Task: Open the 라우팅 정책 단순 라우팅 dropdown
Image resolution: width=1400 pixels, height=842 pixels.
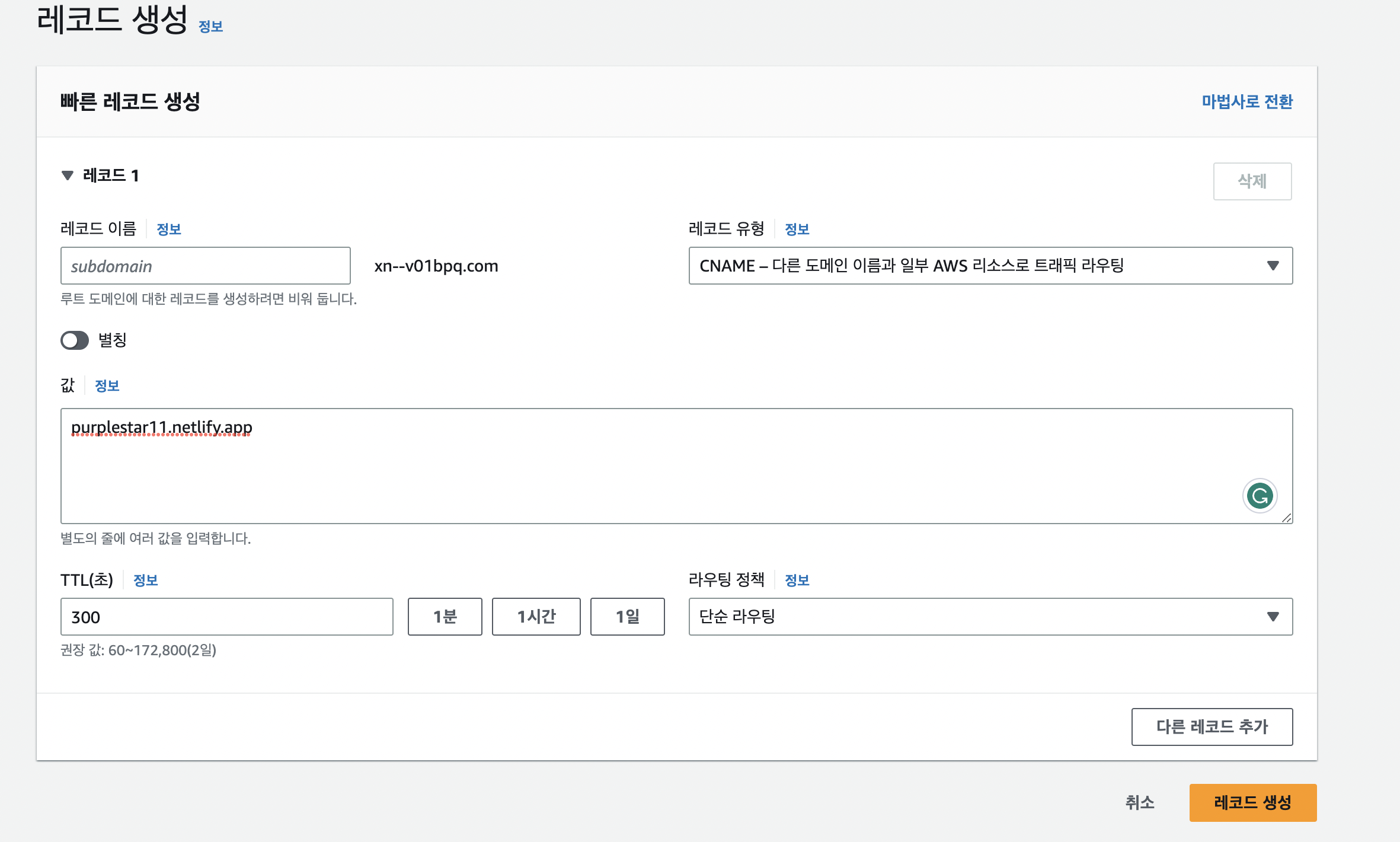Action: (x=990, y=617)
